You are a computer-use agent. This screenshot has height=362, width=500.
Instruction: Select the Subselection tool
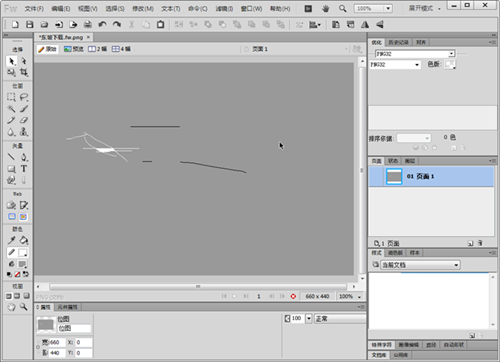click(24, 61)
